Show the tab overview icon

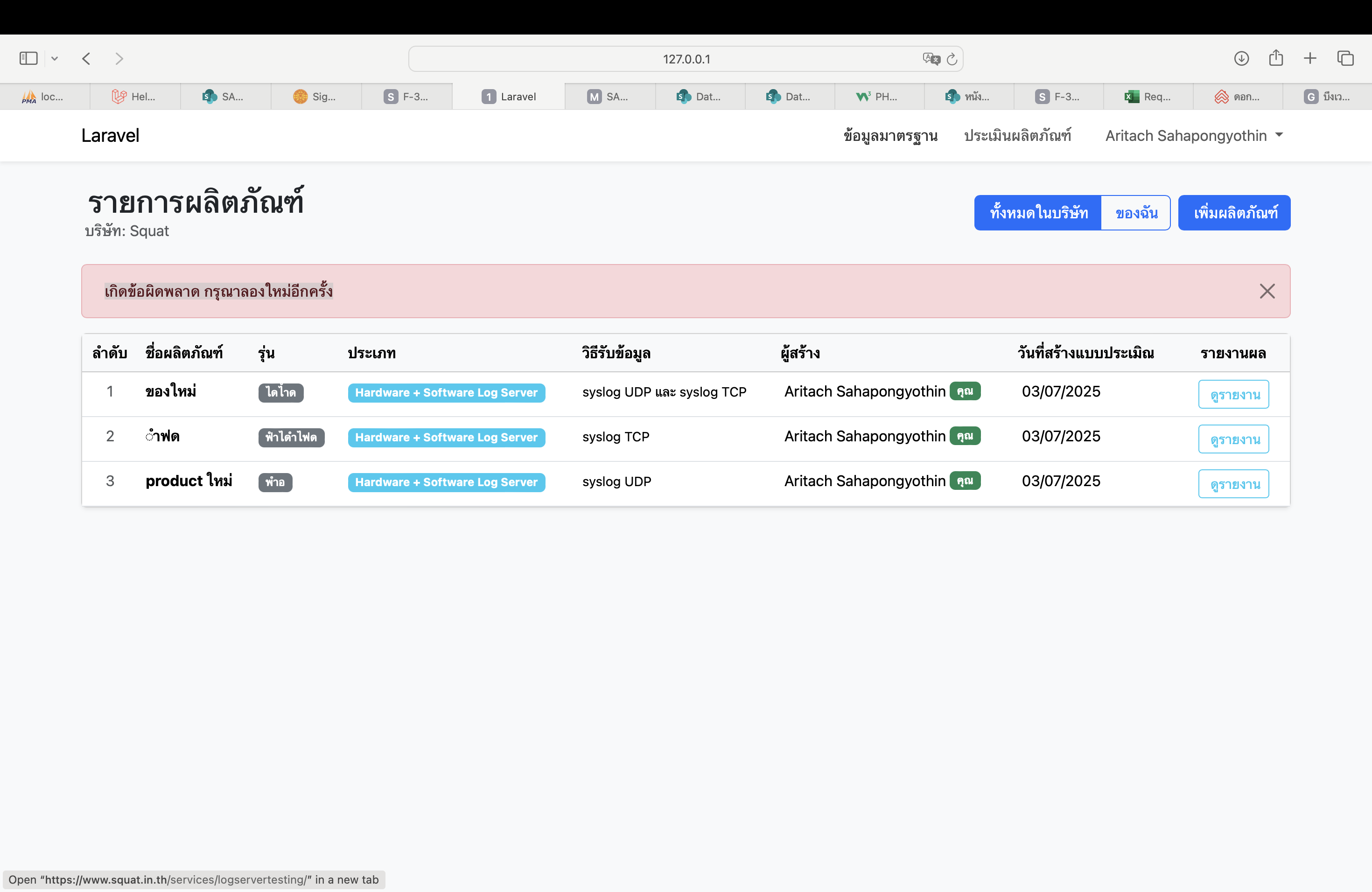pos(1345,58)
